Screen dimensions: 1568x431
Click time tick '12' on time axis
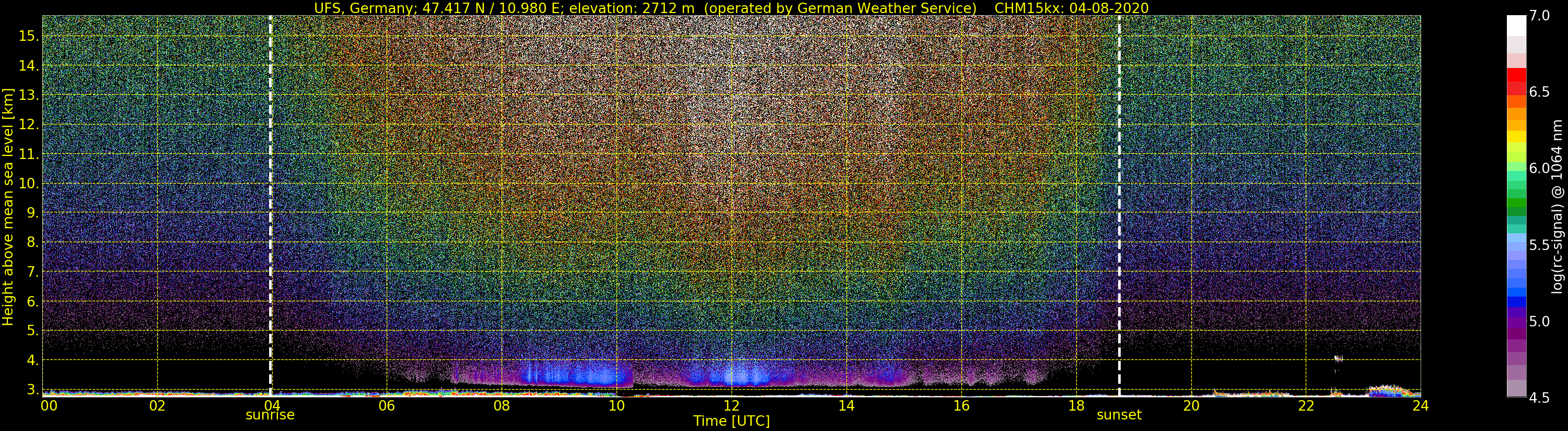[x=731, y=405]
